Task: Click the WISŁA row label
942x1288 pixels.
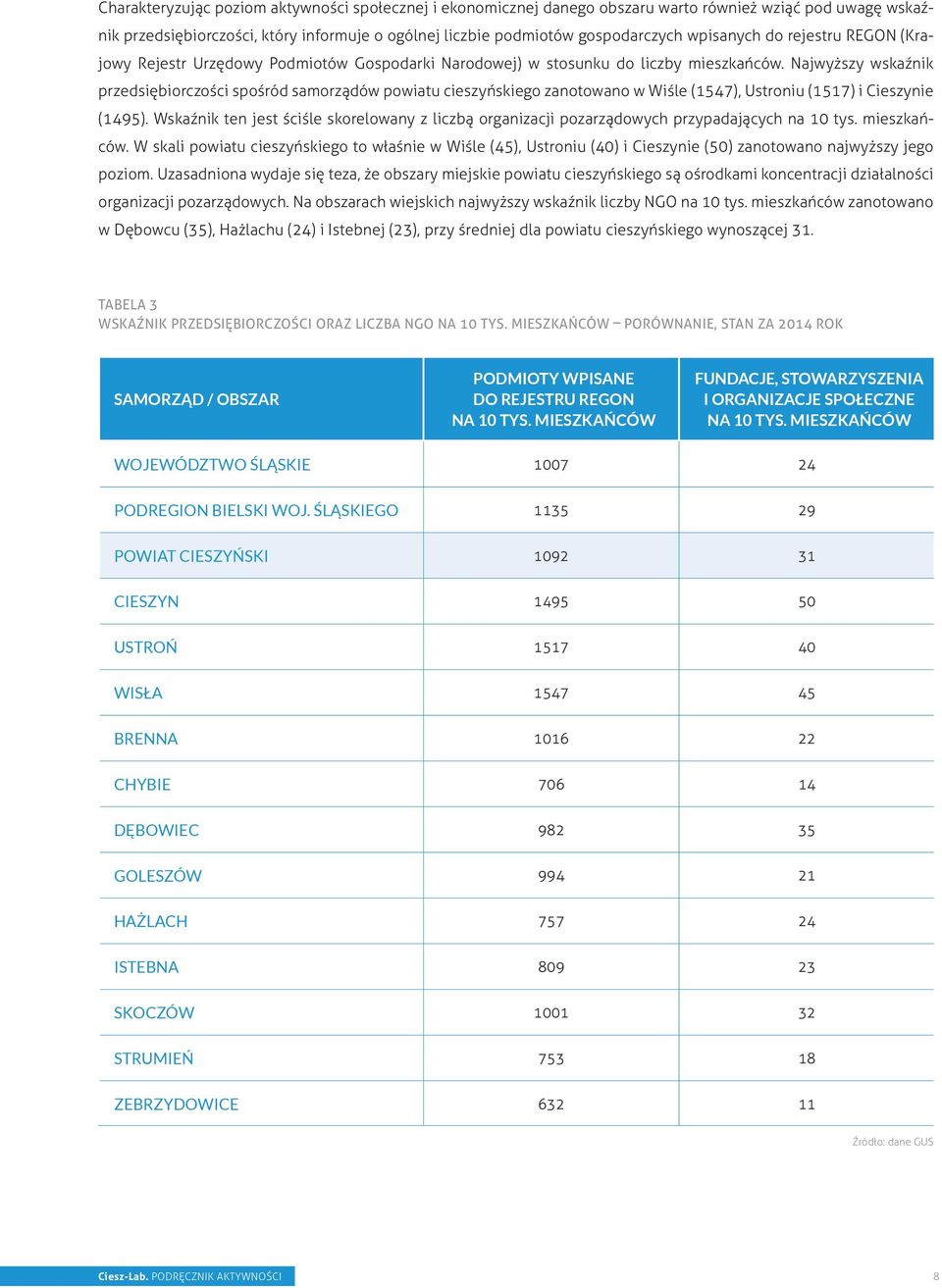Action: click(138, 694)
